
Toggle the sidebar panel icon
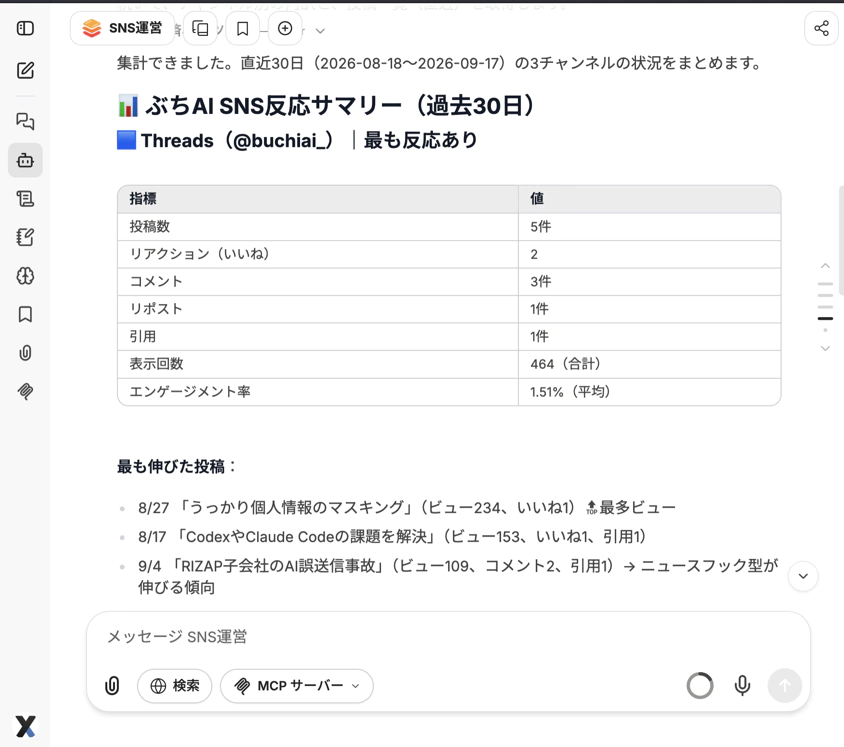pyautogui.click(x=25, y=28)
